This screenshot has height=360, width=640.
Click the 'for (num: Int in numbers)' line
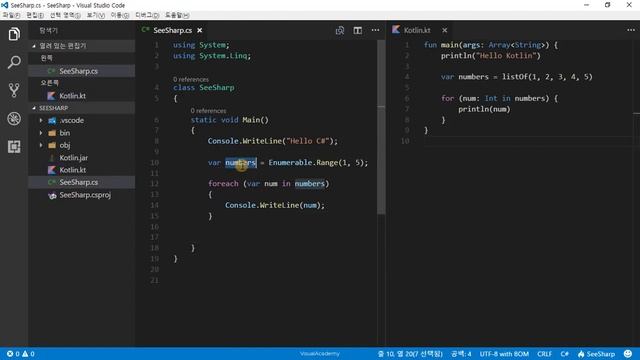(x=499, y=98)
